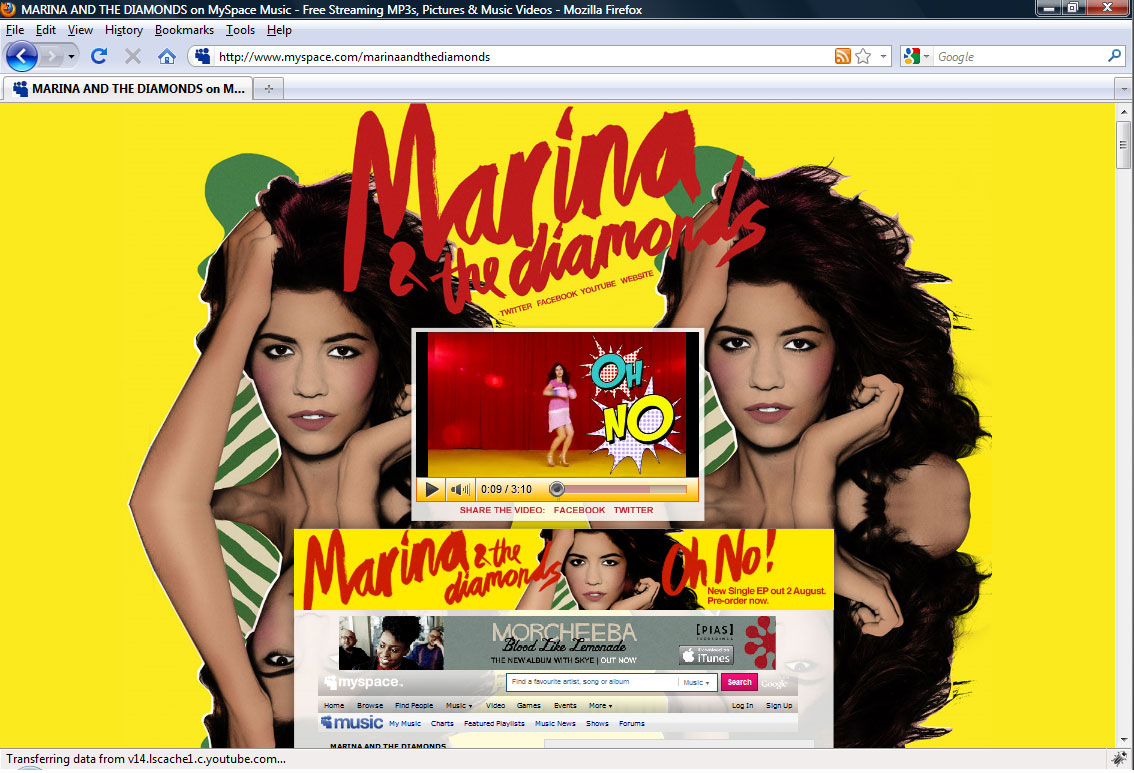Click the MySpace site icon in address bar
The height and width of the screenshot is (773, 1134).
(202, 56)
